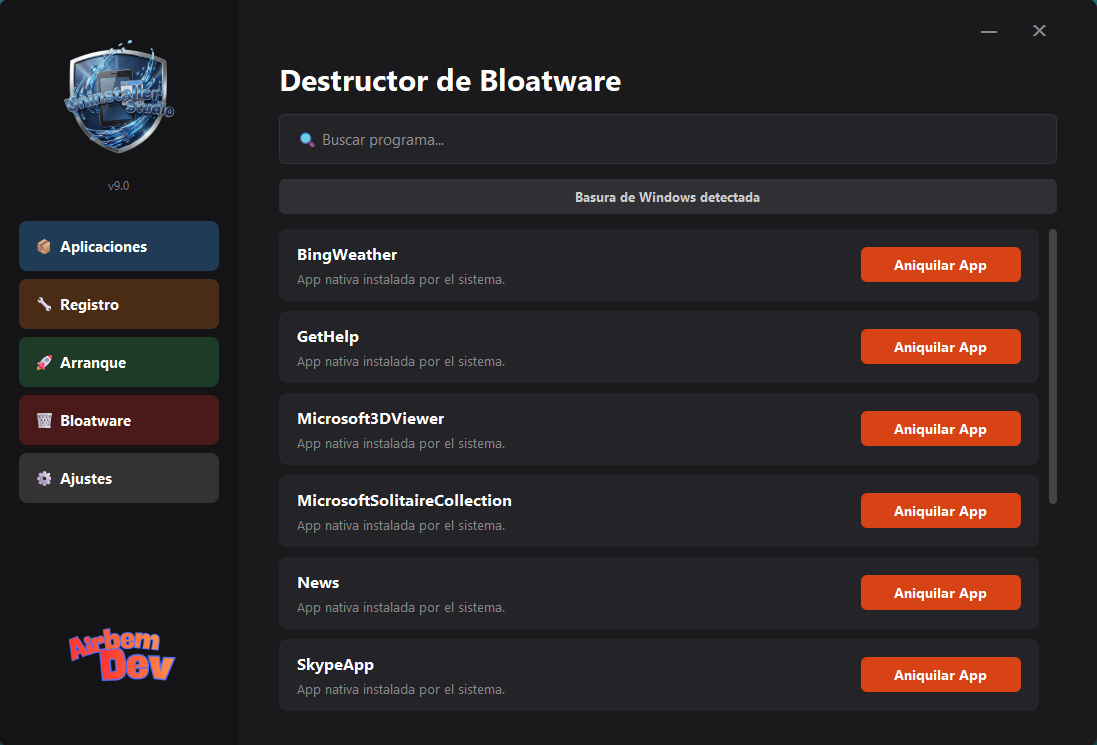Focus the Buscar programa search field
The width and height of the screenshot is (1097, 745).
click(x=667, y=139)
